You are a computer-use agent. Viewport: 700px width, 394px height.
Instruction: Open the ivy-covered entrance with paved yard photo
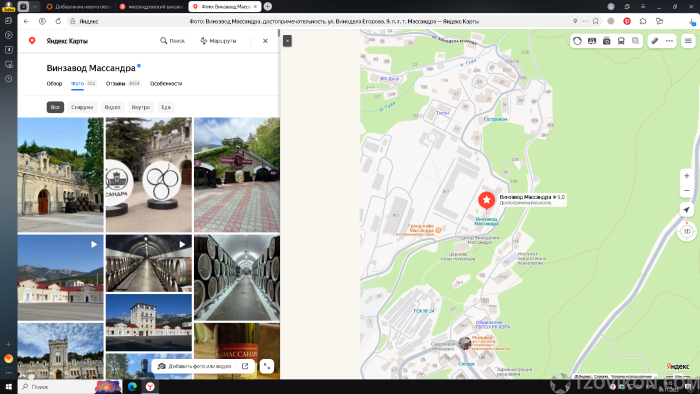237,174
